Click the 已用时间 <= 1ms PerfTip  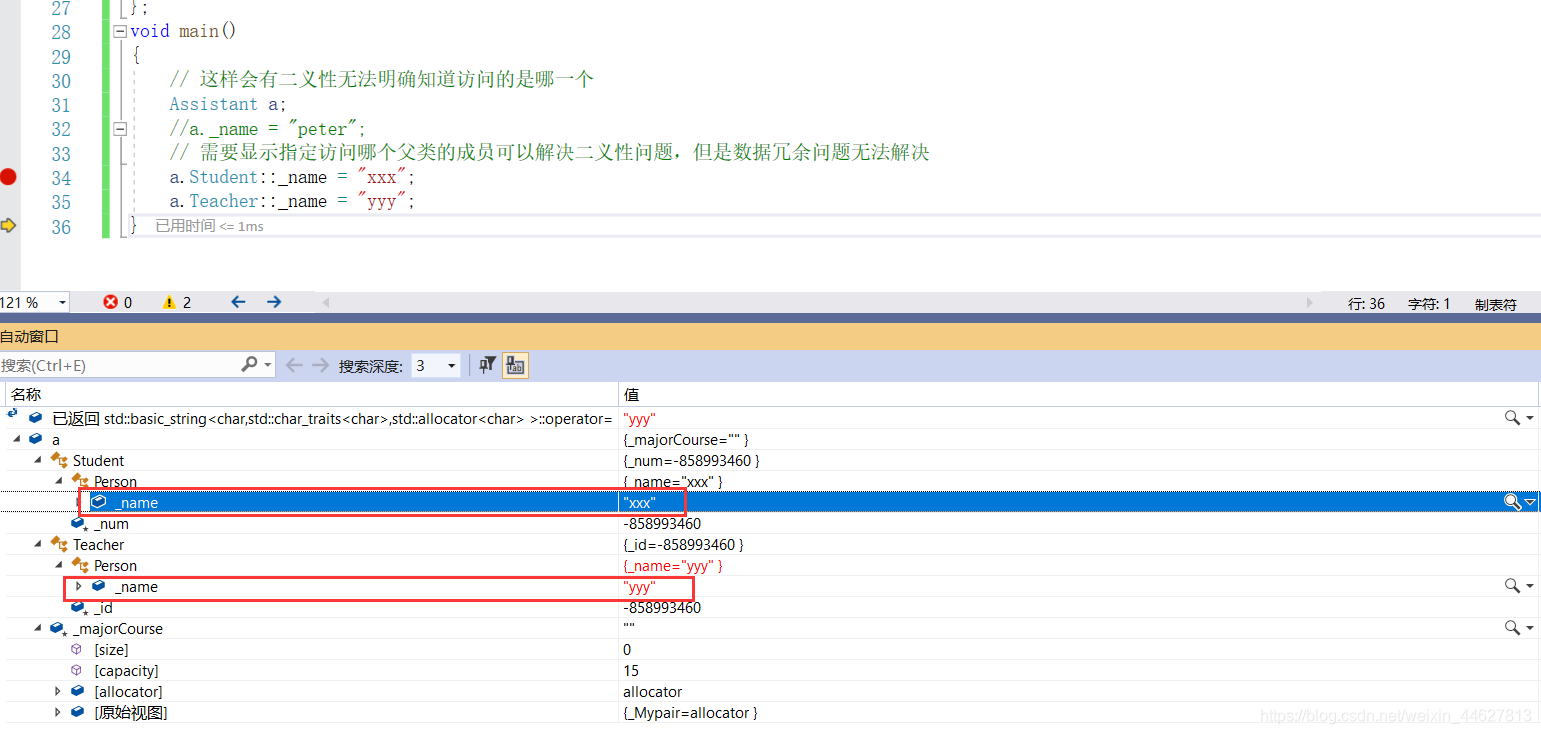[209, 227]
